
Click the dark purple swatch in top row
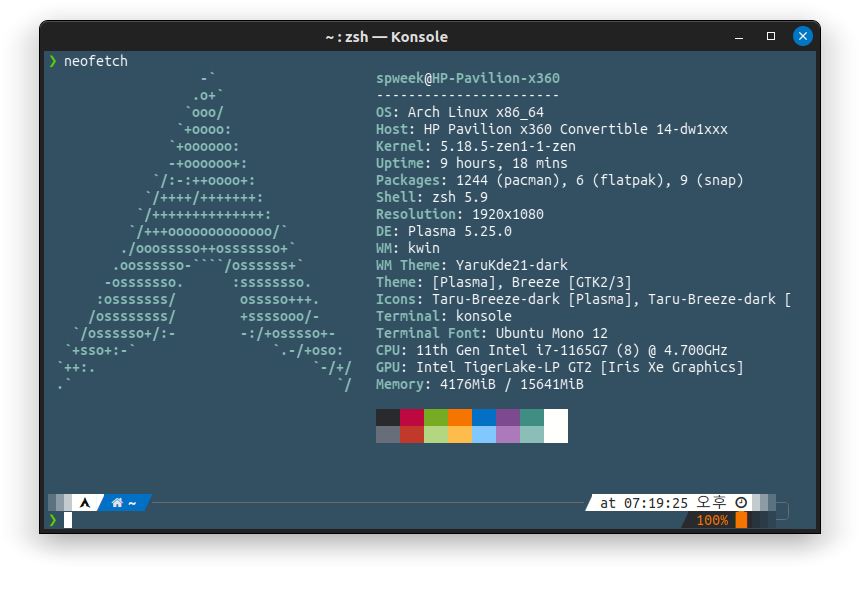pyautogui.click(x=508, y=417)
